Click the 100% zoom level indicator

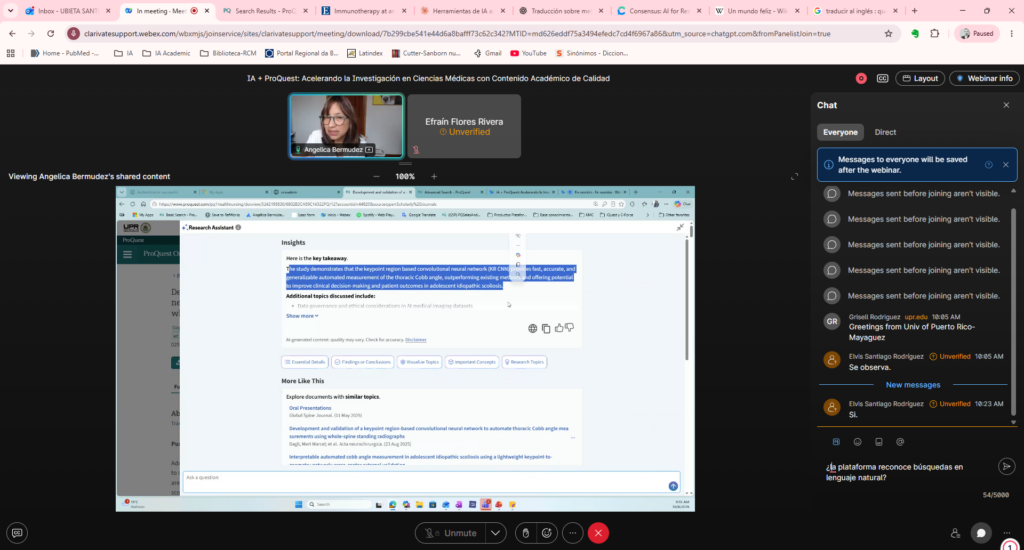pyautogui.click(x=405, y=176)
